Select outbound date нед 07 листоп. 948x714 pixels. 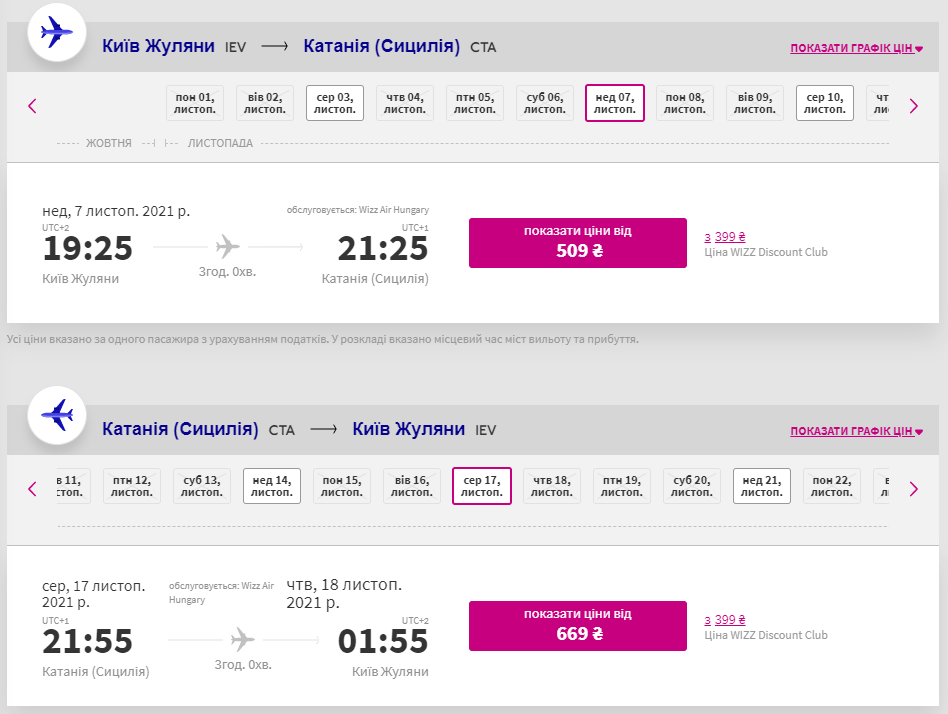(x=614, y=103)
